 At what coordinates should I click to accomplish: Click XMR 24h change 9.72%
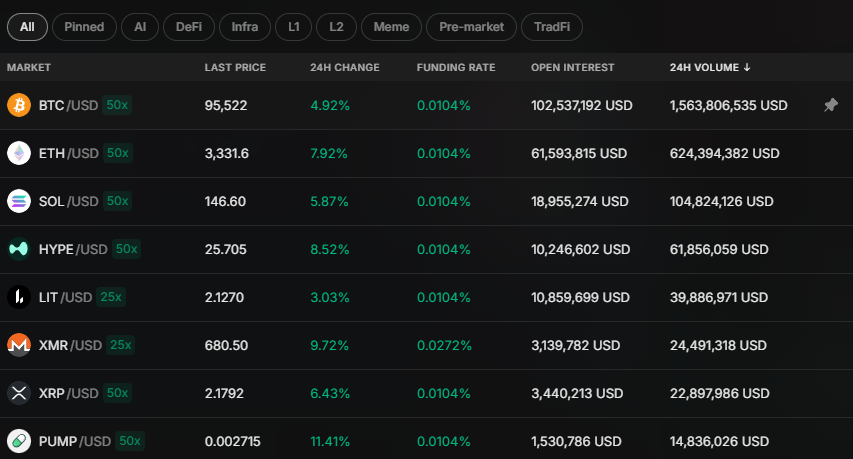click(x=329, y=345)
